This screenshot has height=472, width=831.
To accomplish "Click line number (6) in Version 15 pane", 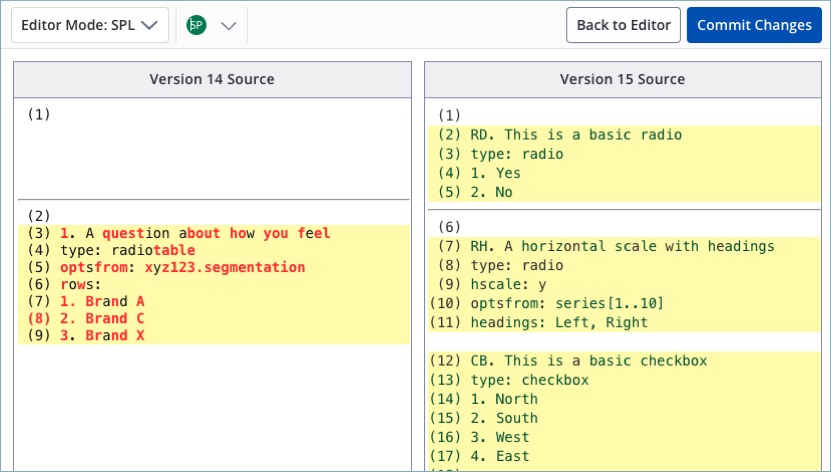I will 449,227.
